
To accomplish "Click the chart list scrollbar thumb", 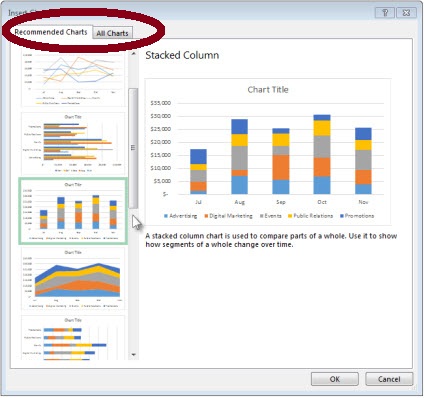I will coord(133,148).
